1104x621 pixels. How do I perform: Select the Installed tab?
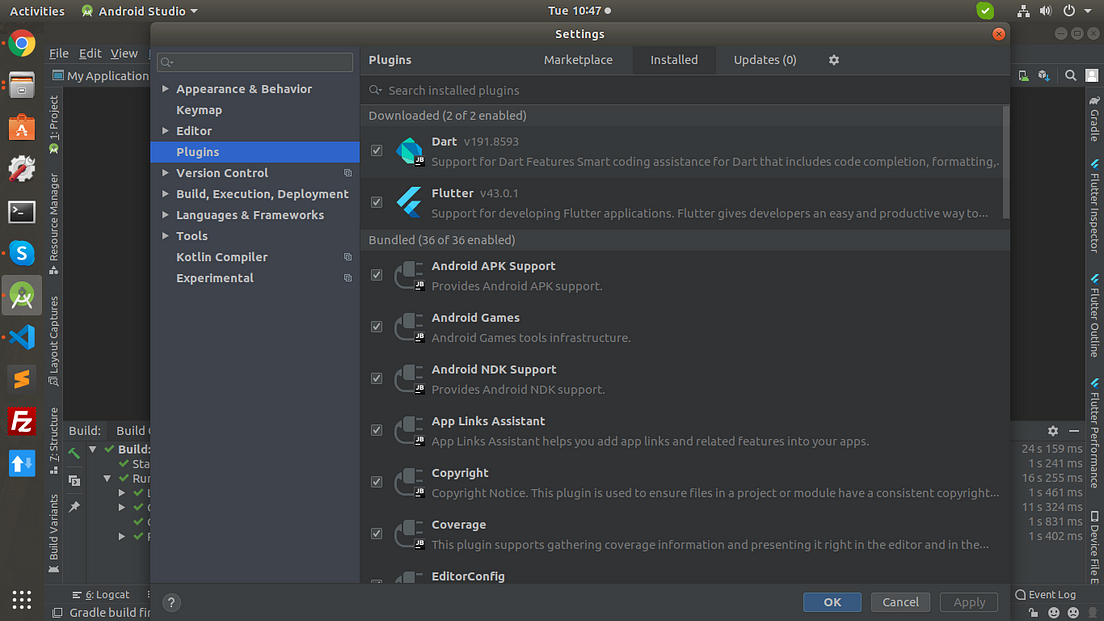674,60
